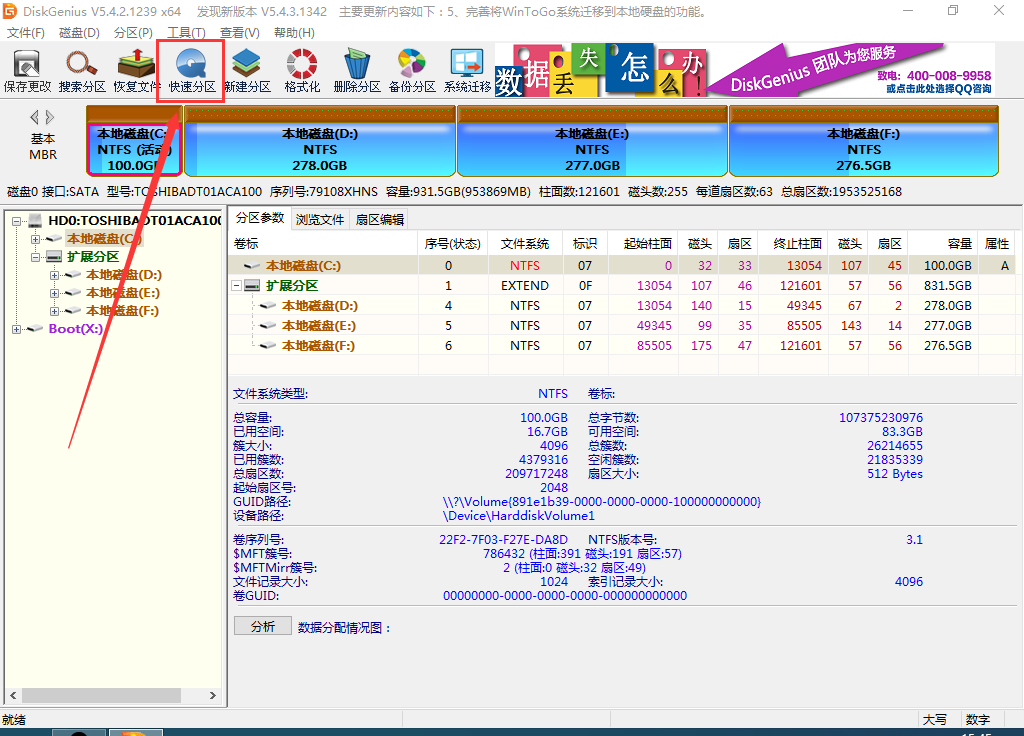The height and width of the screenshot is (736, 1024).
Task: Click the 保存更改 save changes icon
Action: (27, 71)
